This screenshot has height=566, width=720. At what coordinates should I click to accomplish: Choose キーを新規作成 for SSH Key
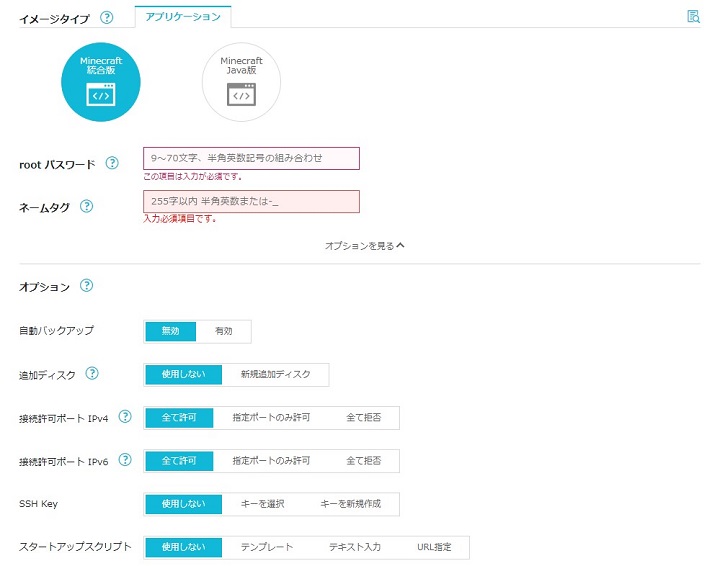(351, 504)
